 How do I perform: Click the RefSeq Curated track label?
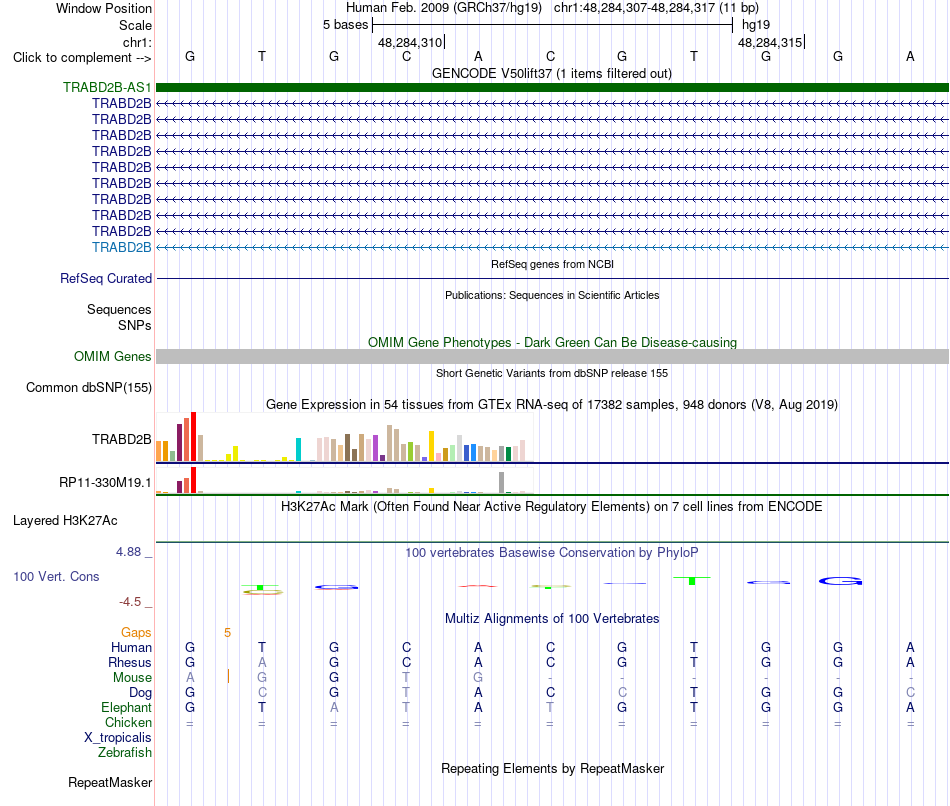coord(105,278)
